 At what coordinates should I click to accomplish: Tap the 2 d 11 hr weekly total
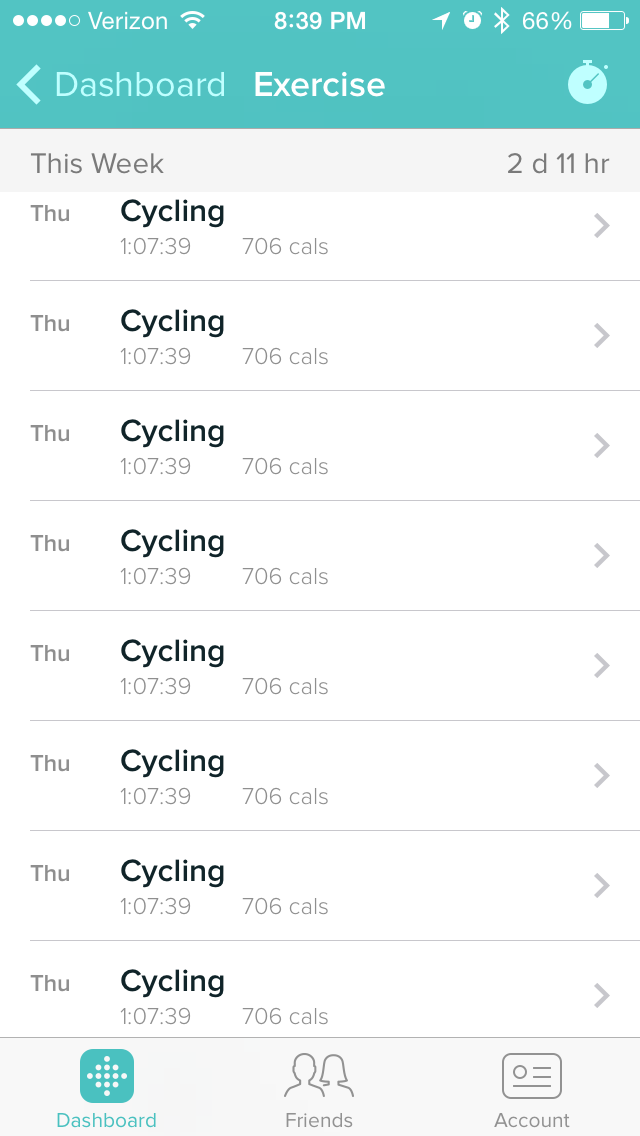click(557, 164)
